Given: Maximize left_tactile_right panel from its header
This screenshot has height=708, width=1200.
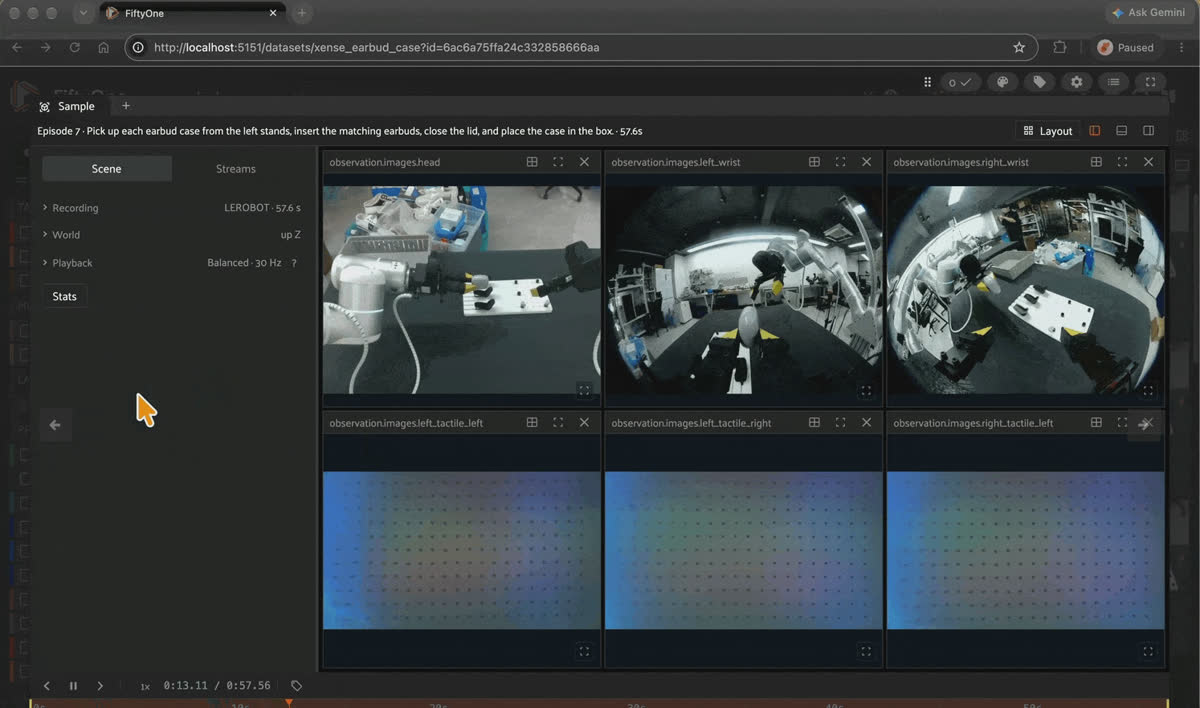Looking at the screenshot, I should pyautogui.click(x=840, y=423).
